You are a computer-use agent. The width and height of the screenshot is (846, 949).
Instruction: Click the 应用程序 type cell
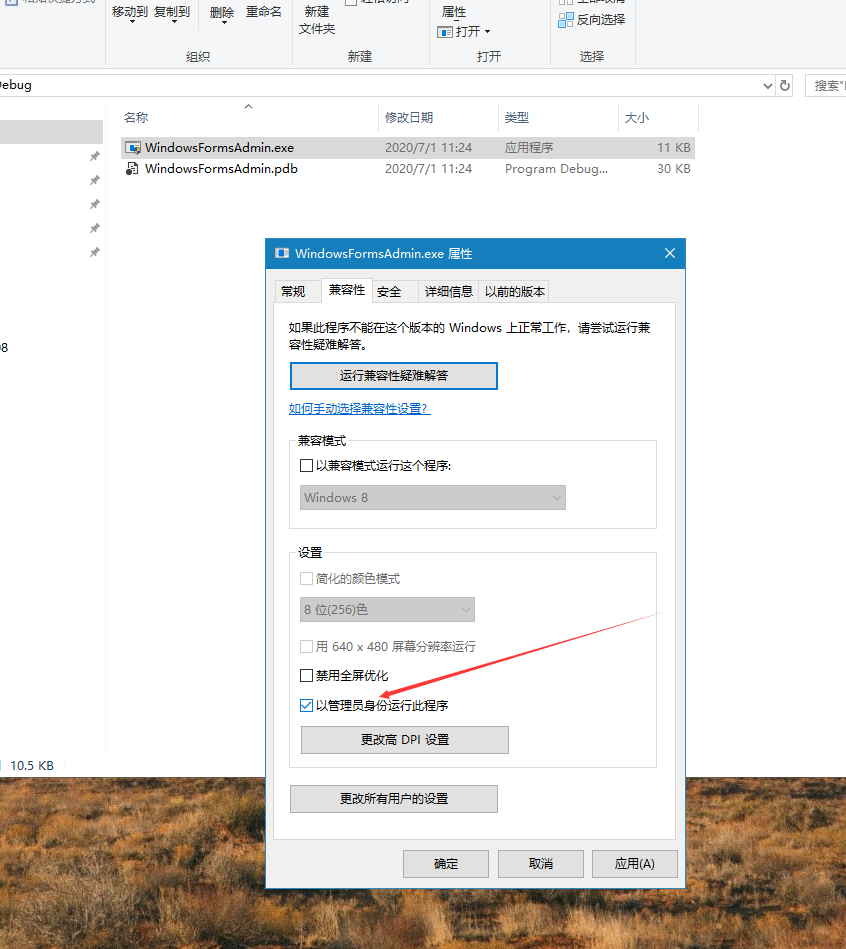pos(529,148)
